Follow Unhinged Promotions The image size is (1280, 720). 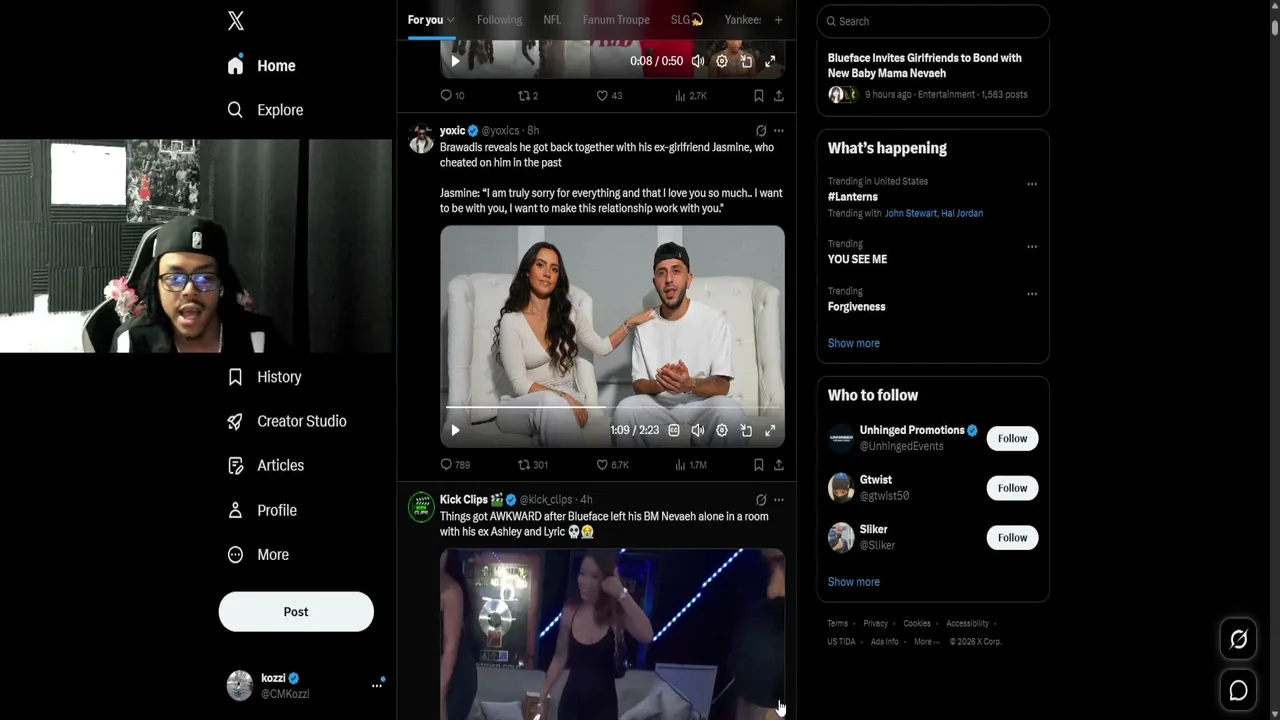coord(1012,438)
